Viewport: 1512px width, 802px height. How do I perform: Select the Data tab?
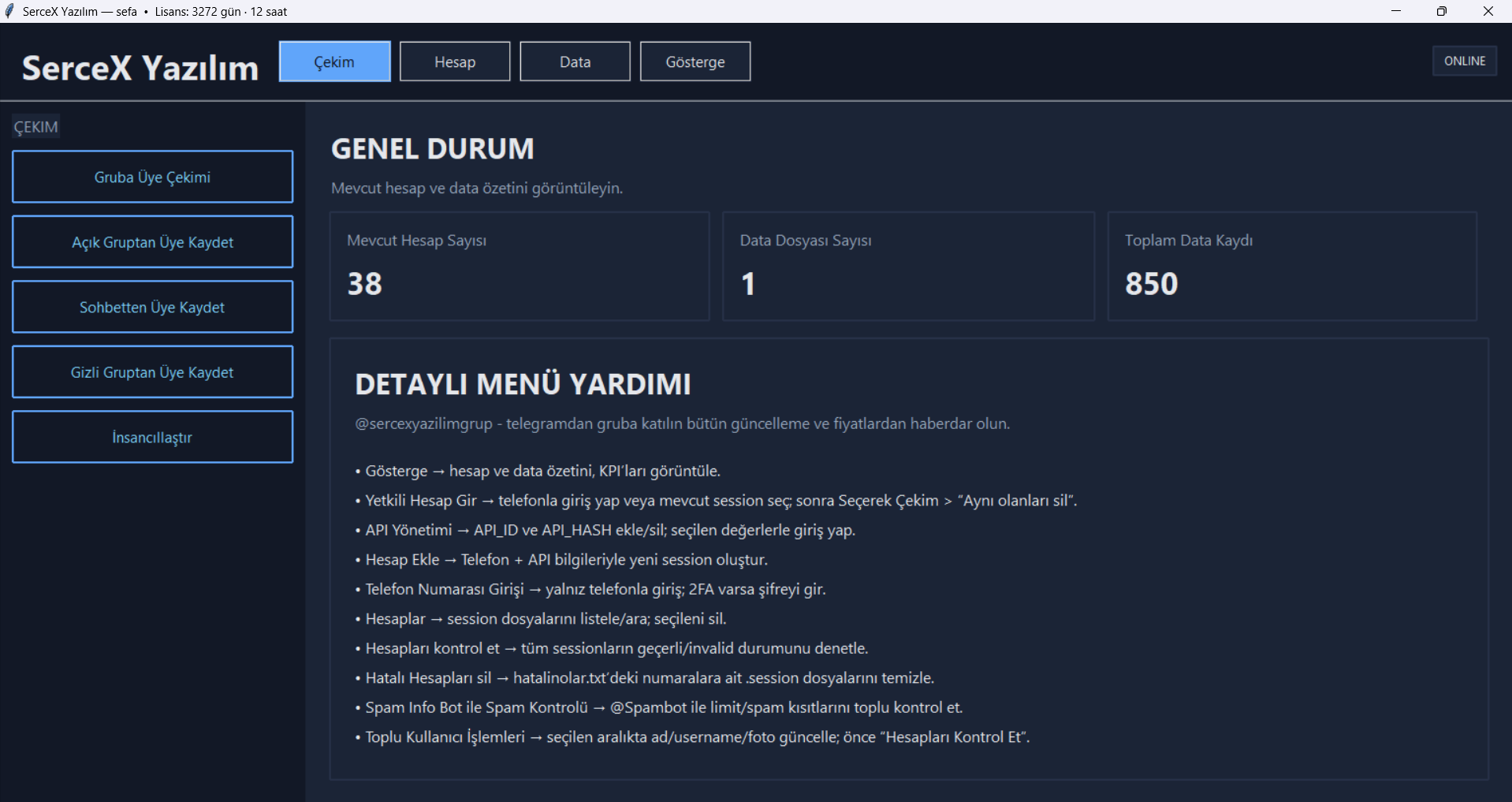pos(575,62)
